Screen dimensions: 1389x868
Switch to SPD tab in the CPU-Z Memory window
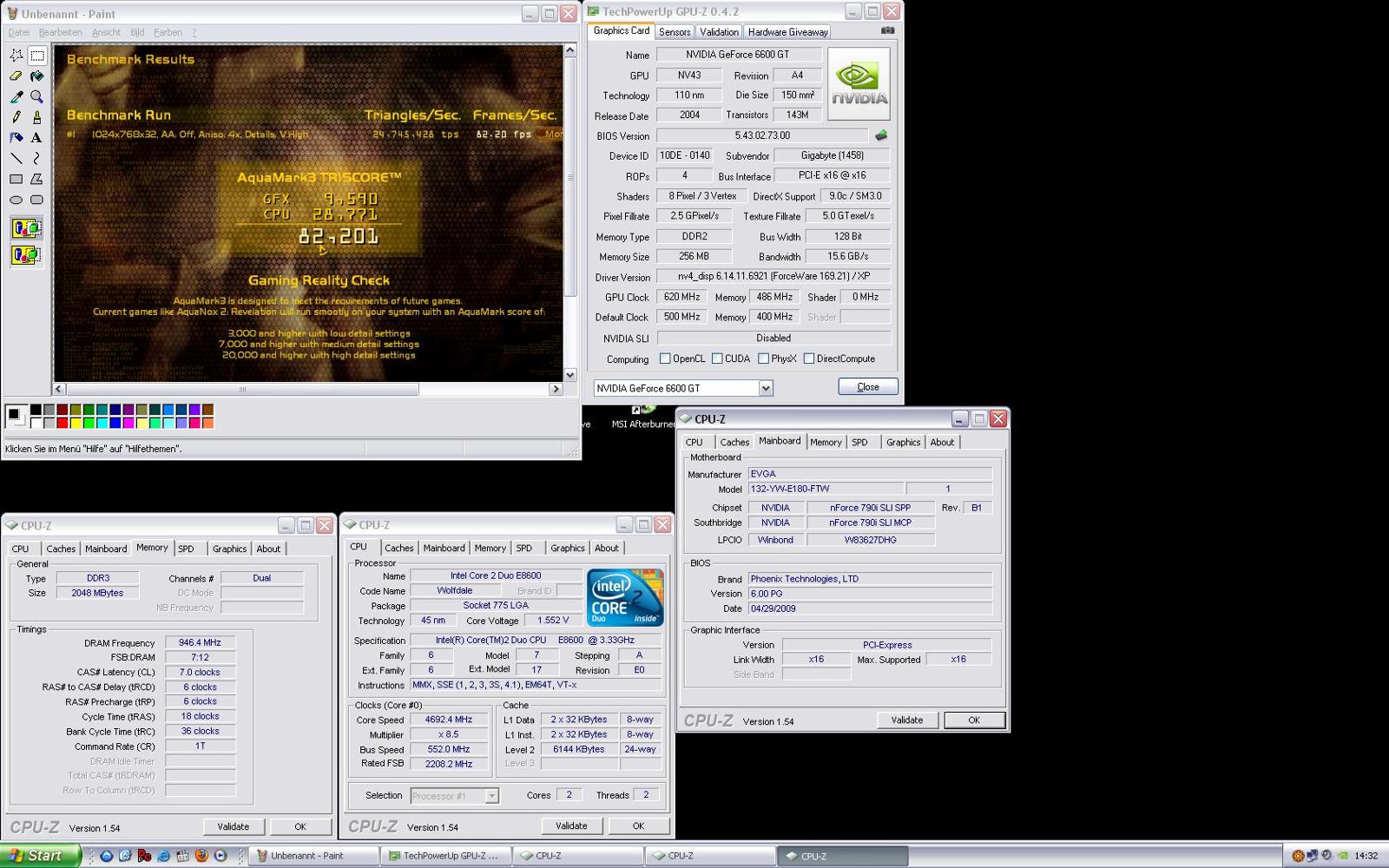pyautogui.click(x=186, y=549)
